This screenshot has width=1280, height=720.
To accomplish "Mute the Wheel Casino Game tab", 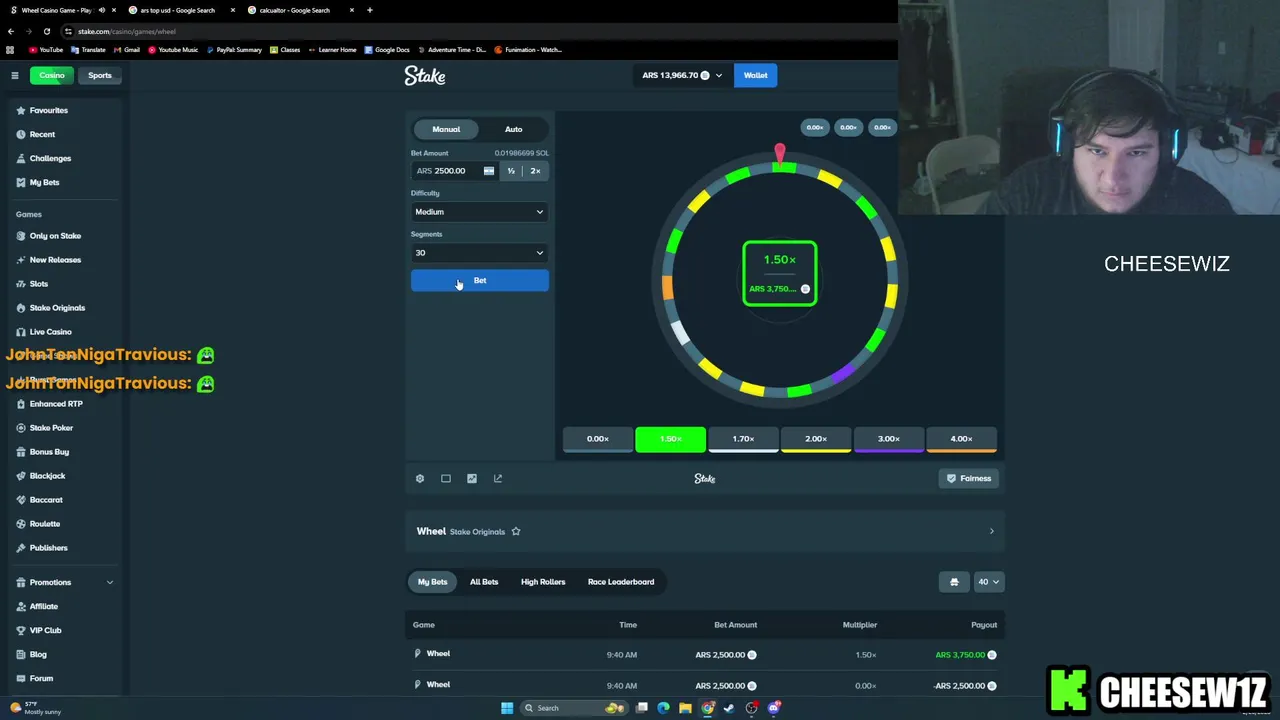I will click(x=101, y=10).
